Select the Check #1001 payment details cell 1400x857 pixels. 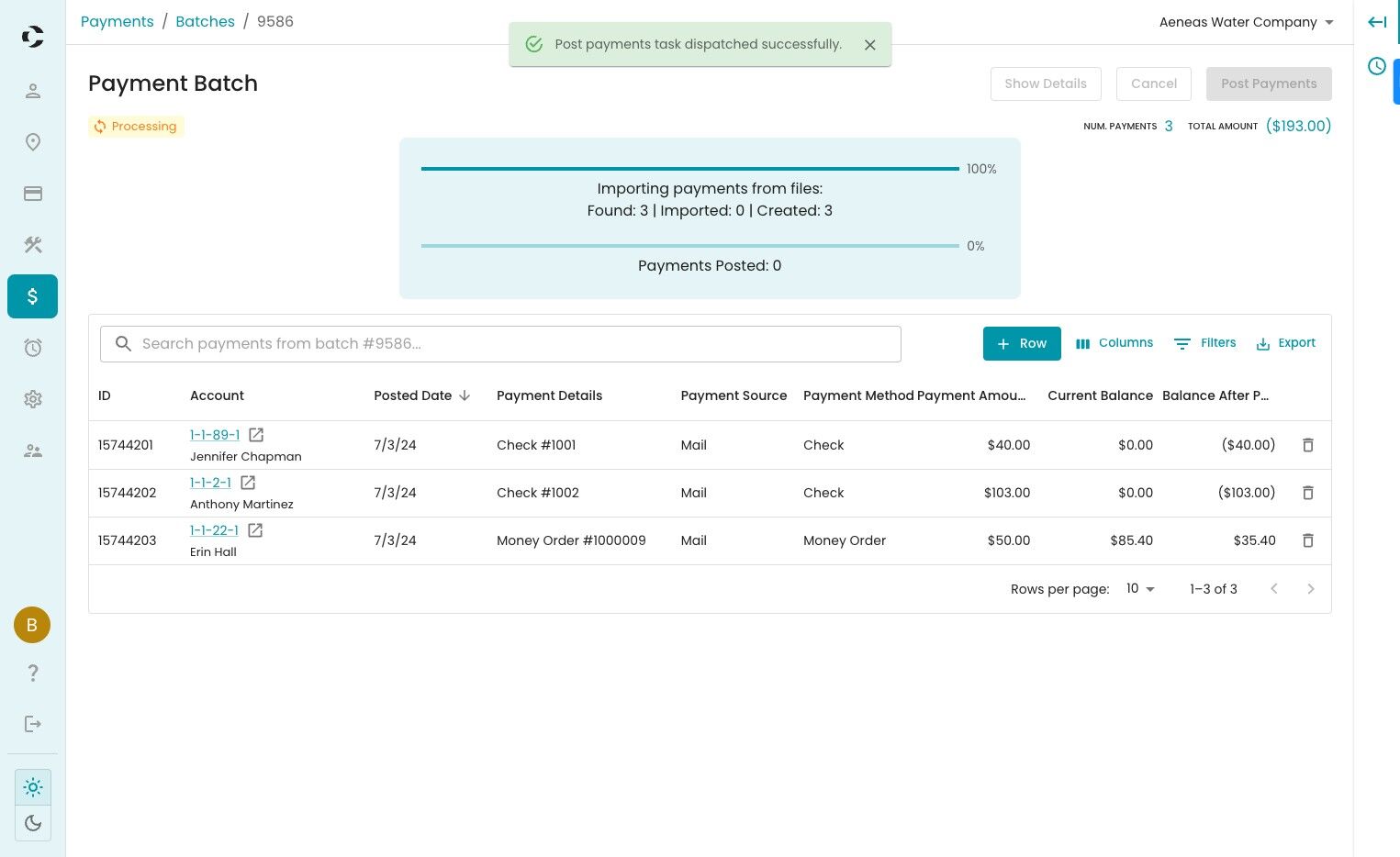click(x=536, y=445)
